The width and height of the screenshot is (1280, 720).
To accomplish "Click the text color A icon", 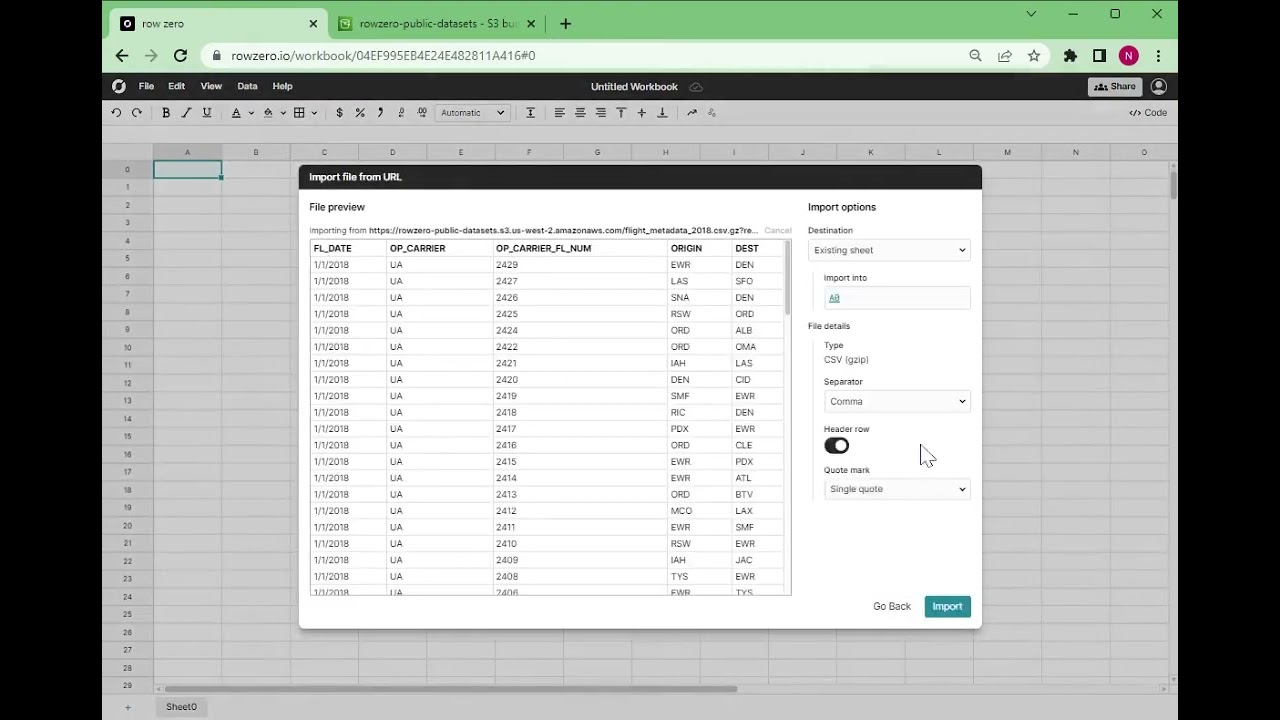I will (236, 113).
